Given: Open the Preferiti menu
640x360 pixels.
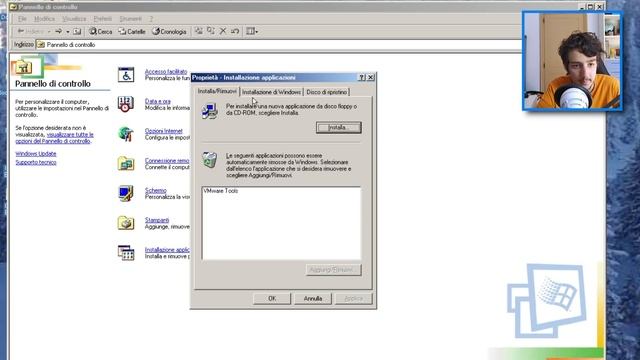Looking at the screenshot, I should [x=102, y=19].
